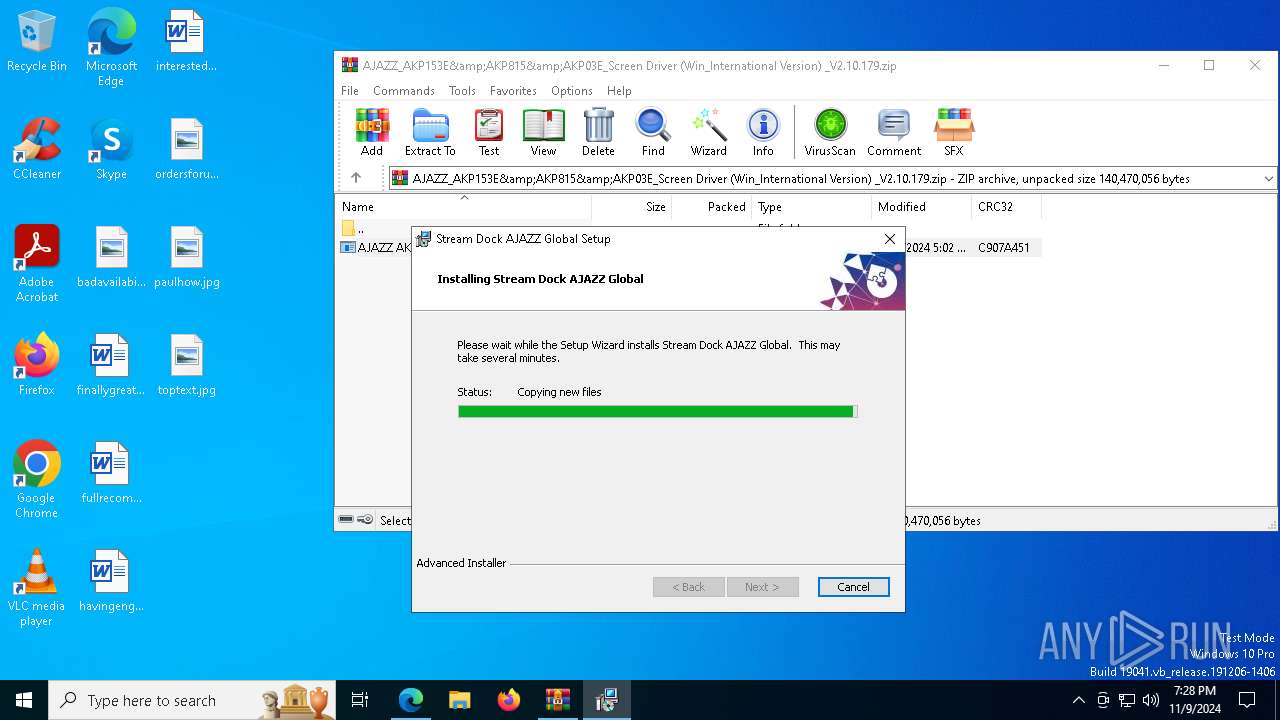Click the installer taskbar icon
The image size is (1280, 720).
(606, 700)
